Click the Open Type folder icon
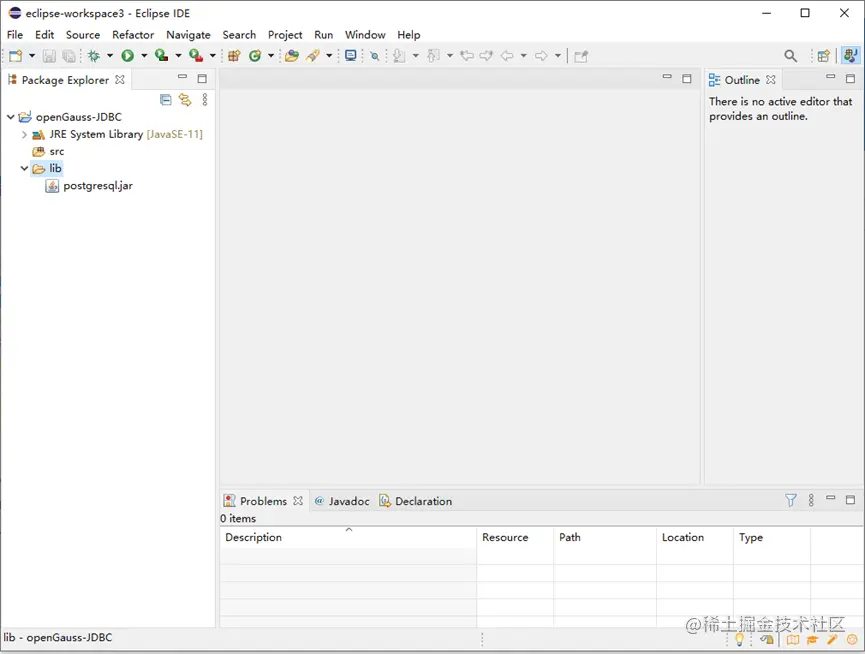The image size is (865, 654). 292,56
